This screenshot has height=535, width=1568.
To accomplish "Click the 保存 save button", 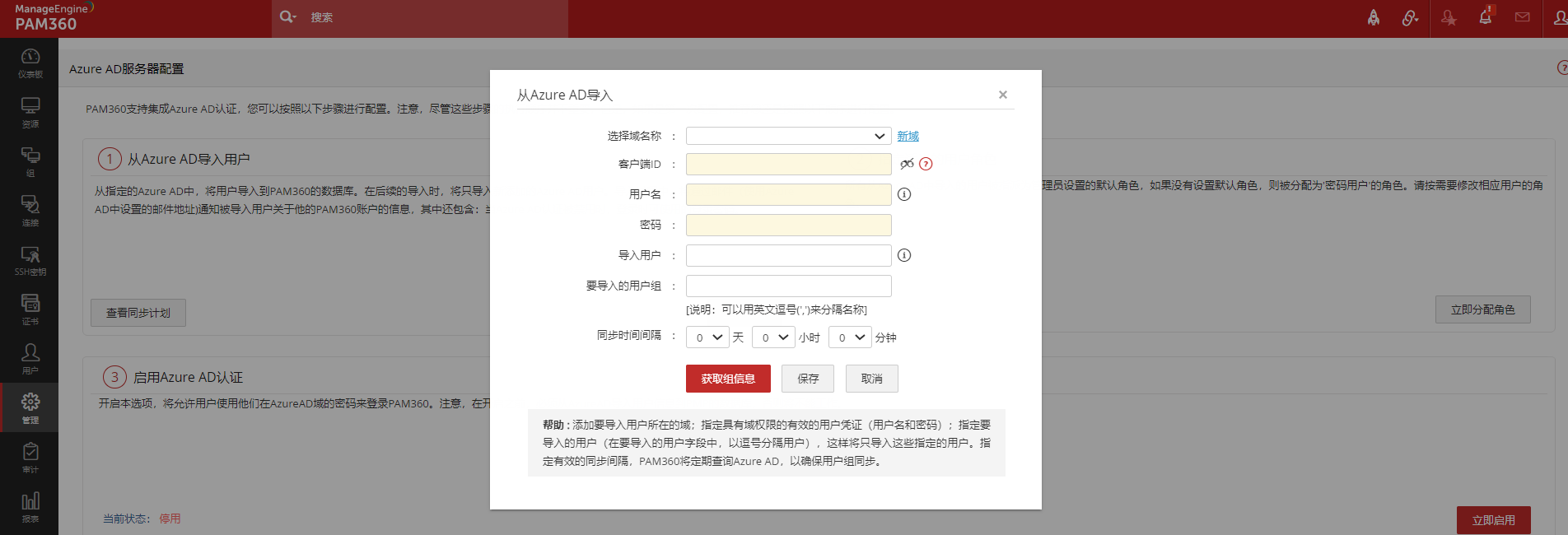I will coord(808,379).
